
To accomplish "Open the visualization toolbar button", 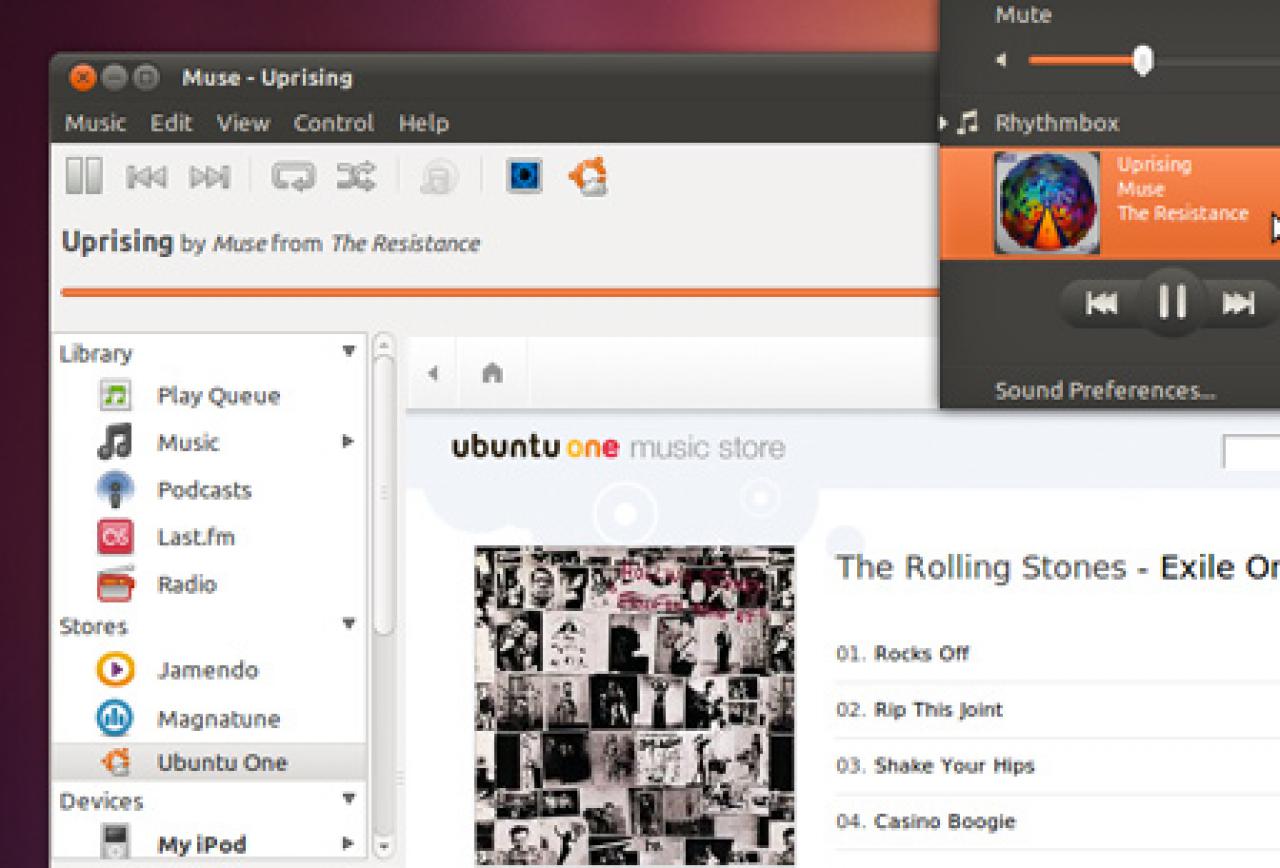I will [524, 176].
